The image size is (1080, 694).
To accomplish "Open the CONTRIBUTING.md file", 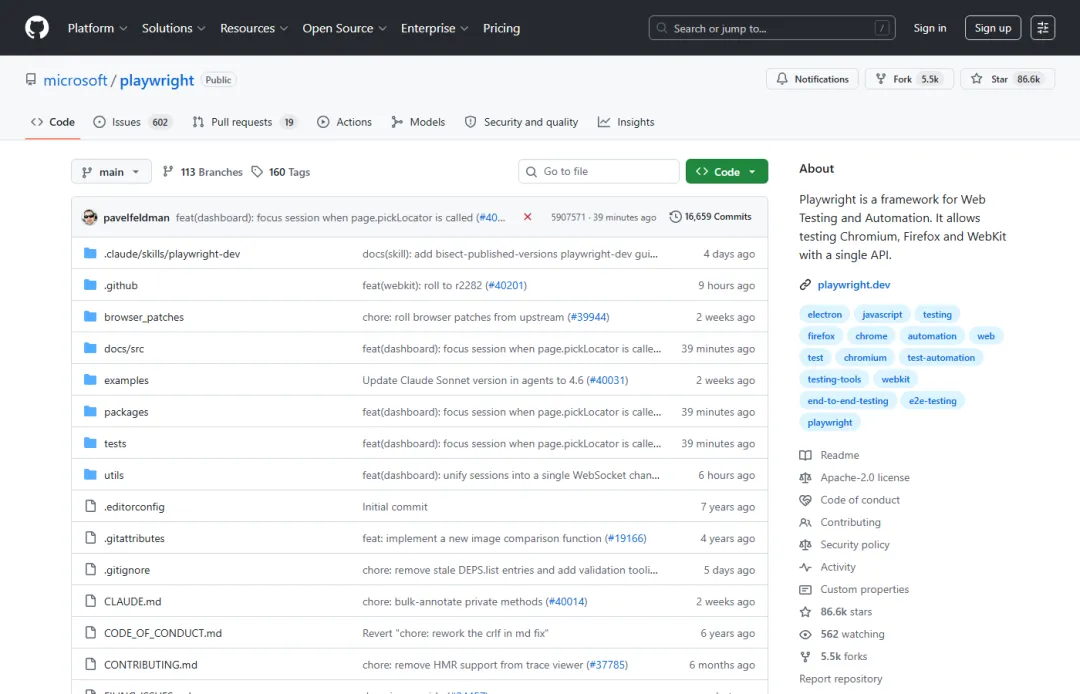I will [x=151, y=666].
